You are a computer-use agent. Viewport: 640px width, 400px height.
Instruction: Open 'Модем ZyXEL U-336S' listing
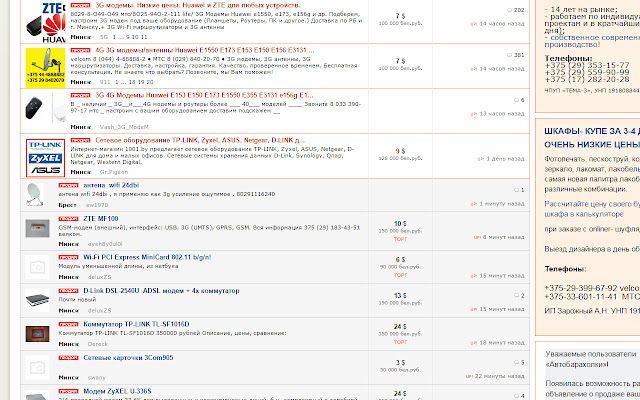117,391
